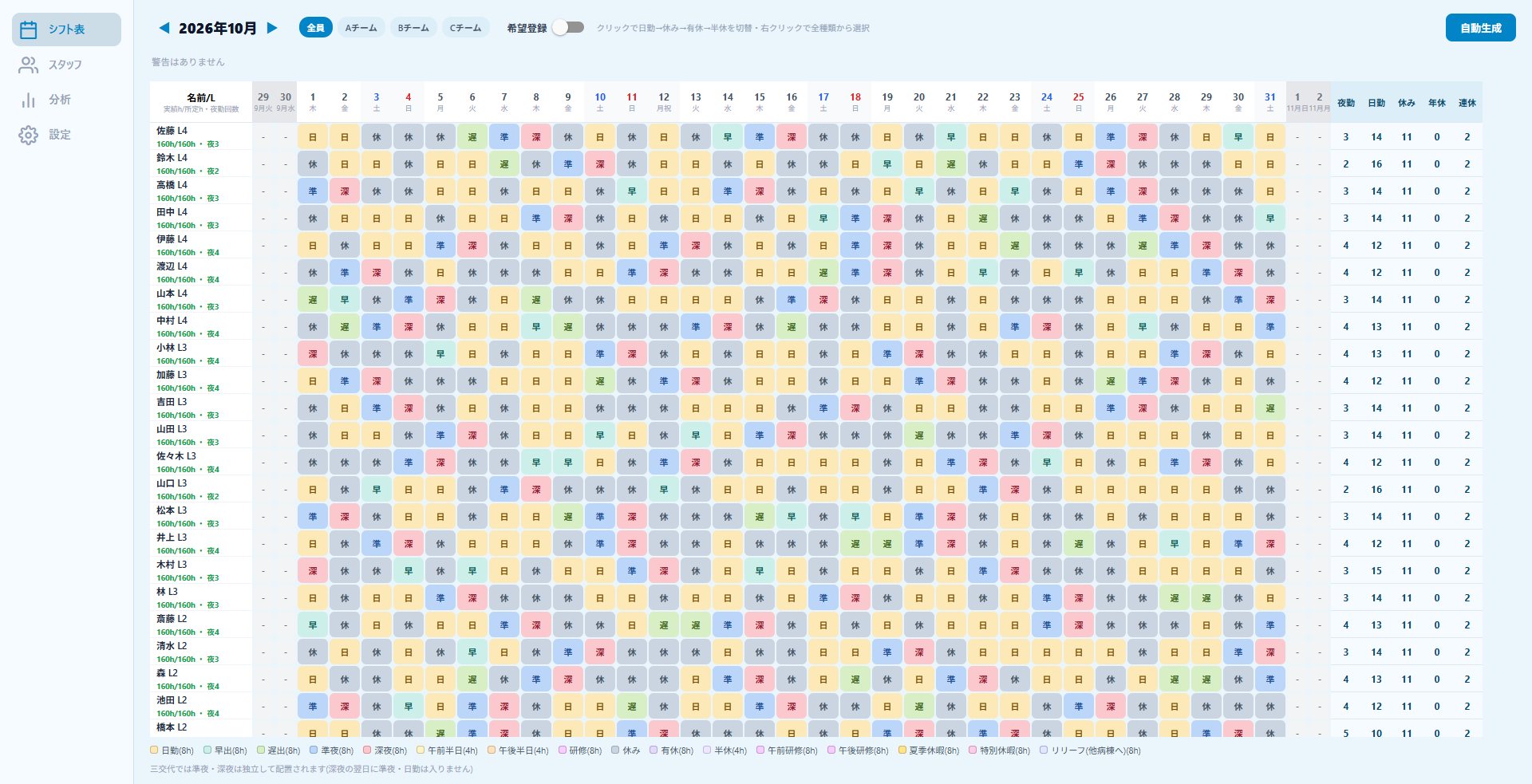Click the 準夜(8h) legend swatch
The width and height of the screenshot is (1532, 784).
314,750
